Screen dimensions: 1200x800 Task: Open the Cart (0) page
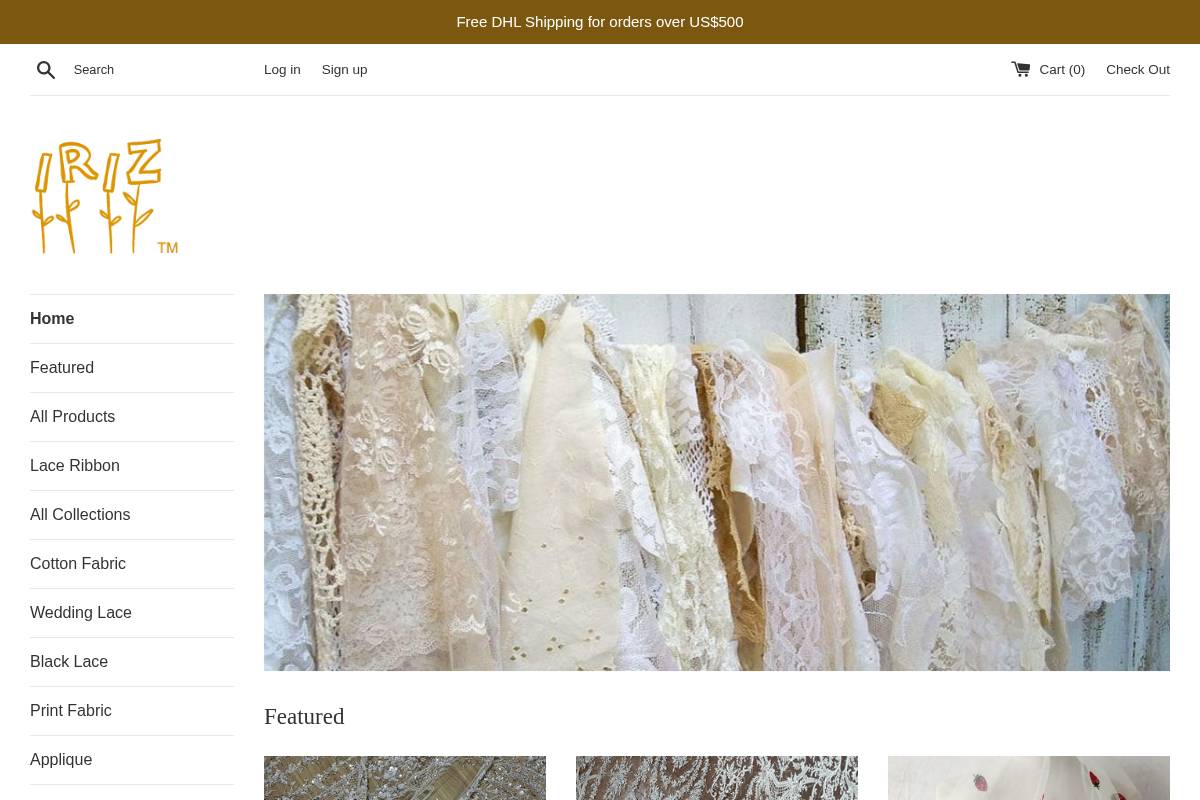click(1060, 69)
